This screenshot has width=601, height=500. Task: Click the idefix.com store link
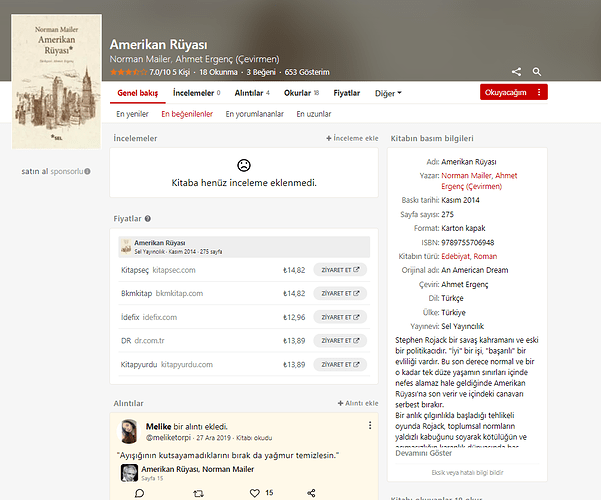point(160,317)
